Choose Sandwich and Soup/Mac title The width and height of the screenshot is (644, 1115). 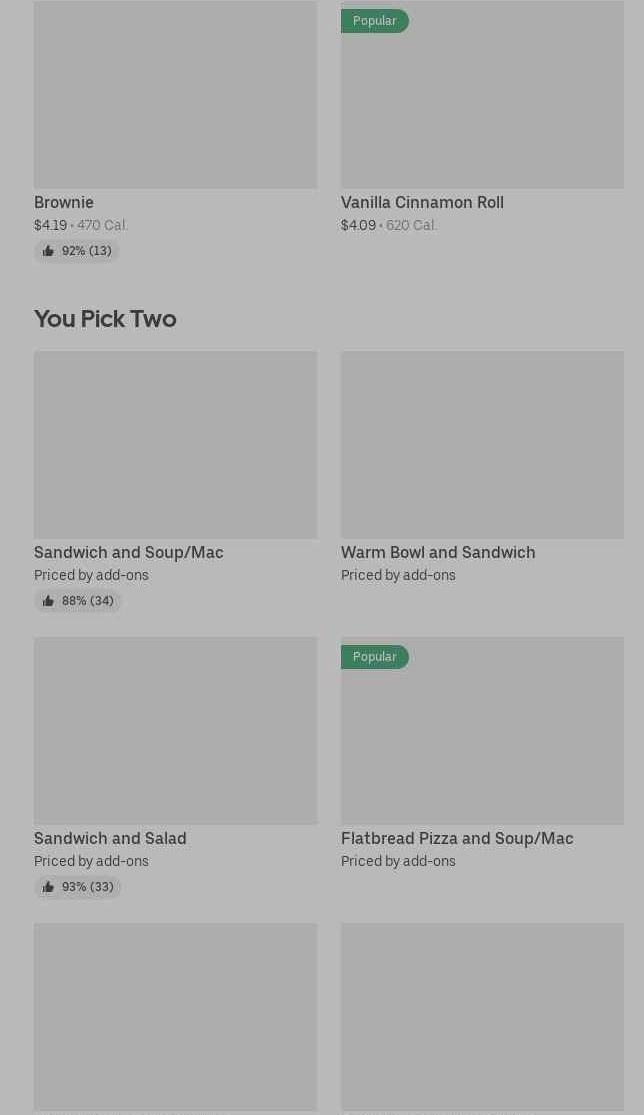(128, 552)
